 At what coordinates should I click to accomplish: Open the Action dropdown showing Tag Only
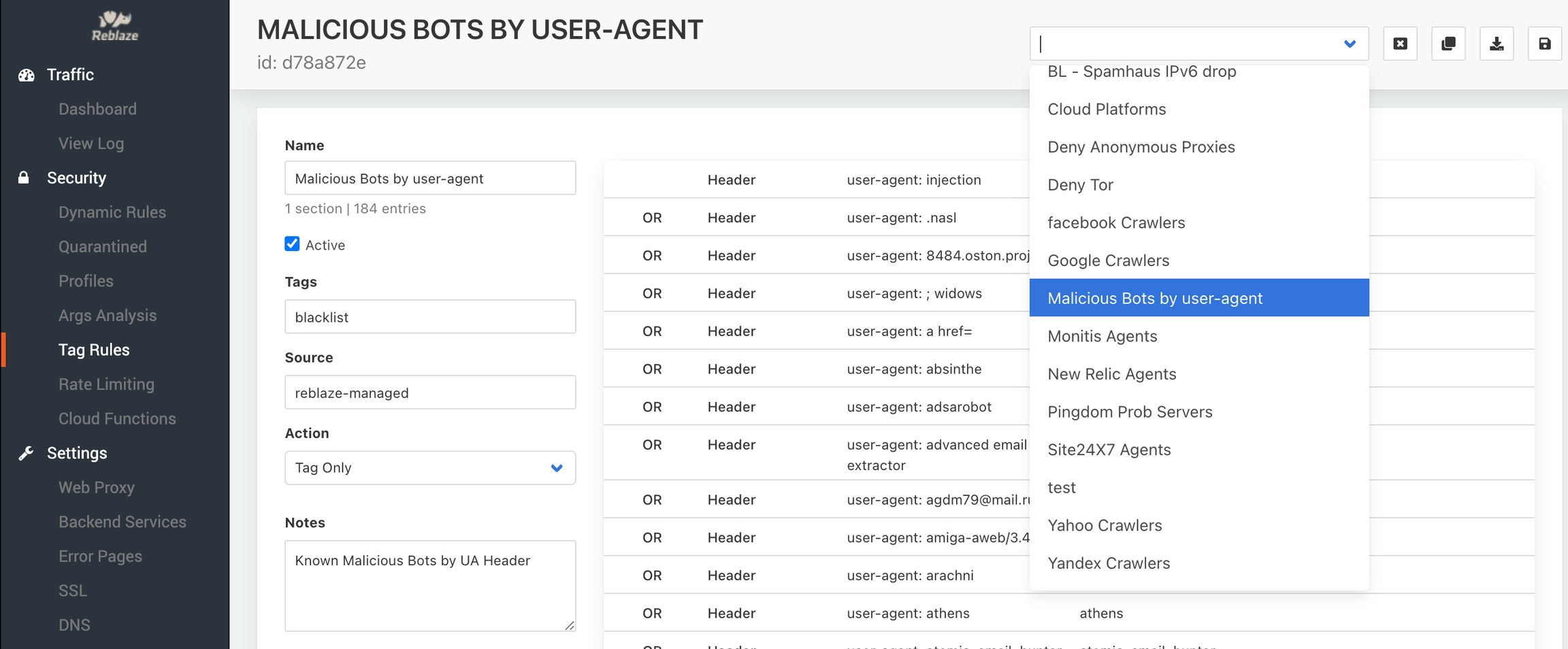point(429,468)
